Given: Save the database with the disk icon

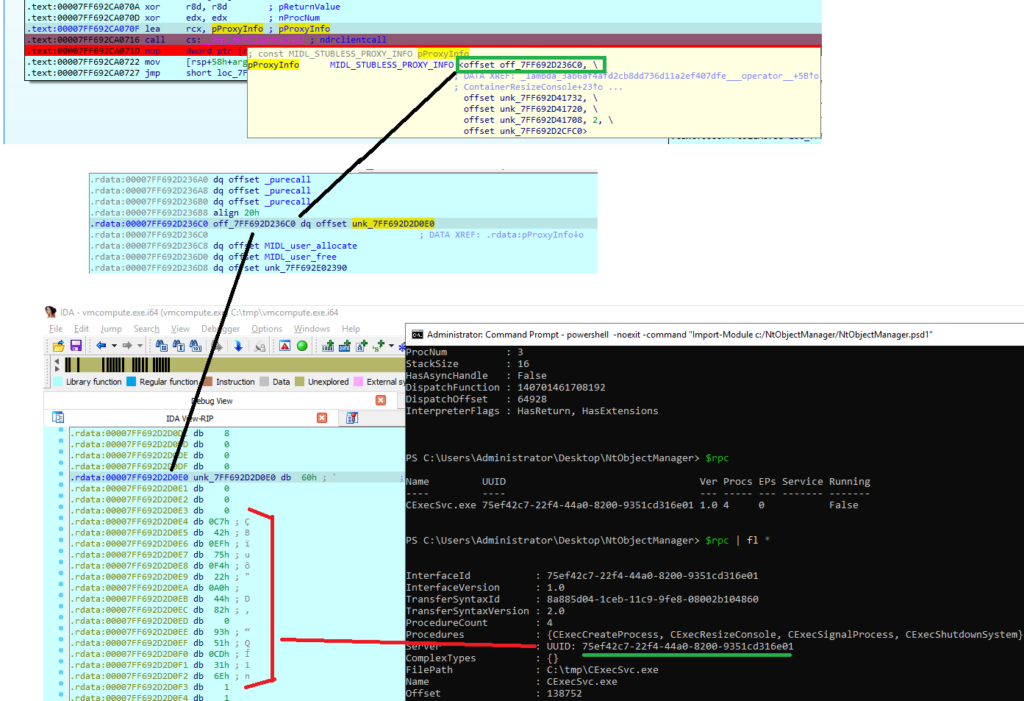Looking at the screenshot, I should 78,345.
